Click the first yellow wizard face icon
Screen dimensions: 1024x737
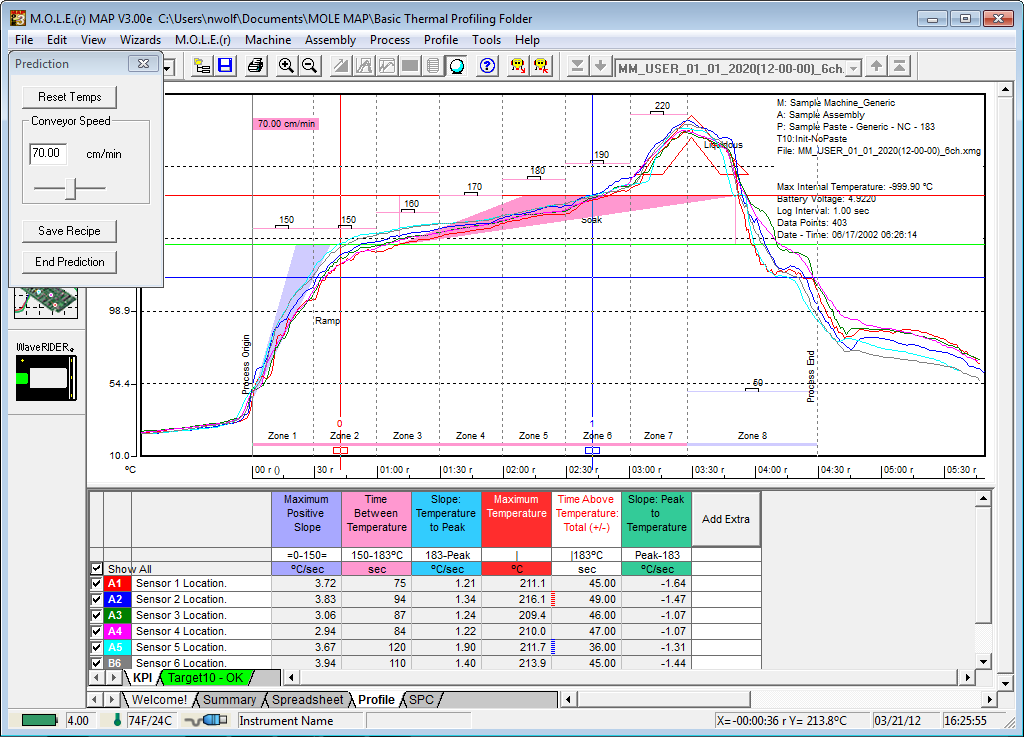pos(518,66)
